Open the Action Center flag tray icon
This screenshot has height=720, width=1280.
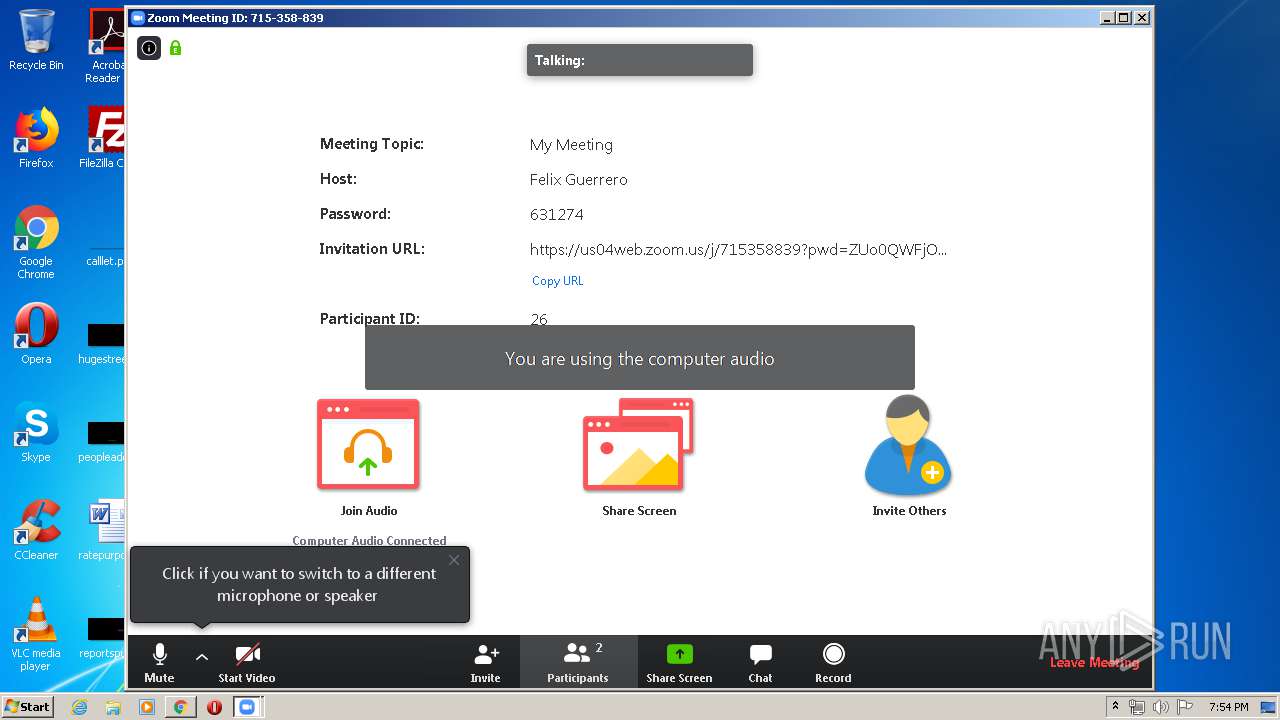pos(1184,707)
